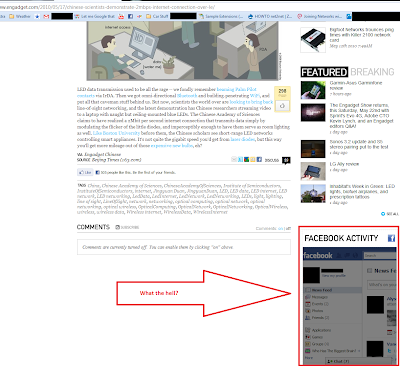Image resolution: width=400 pixels, height=366 pixels.
Task: Open the LG Ally review link
Action: tap(344, 164)
